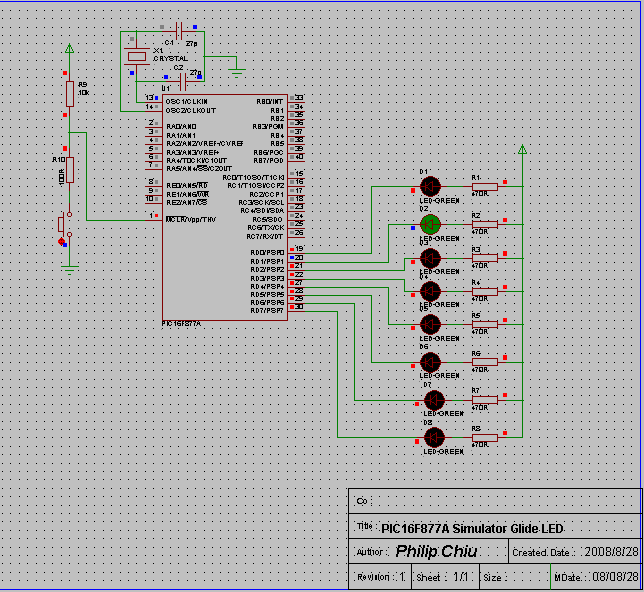Select power terminal above R9
The width and height of the screenshot is (644, 592).
[x=69, y=48]
